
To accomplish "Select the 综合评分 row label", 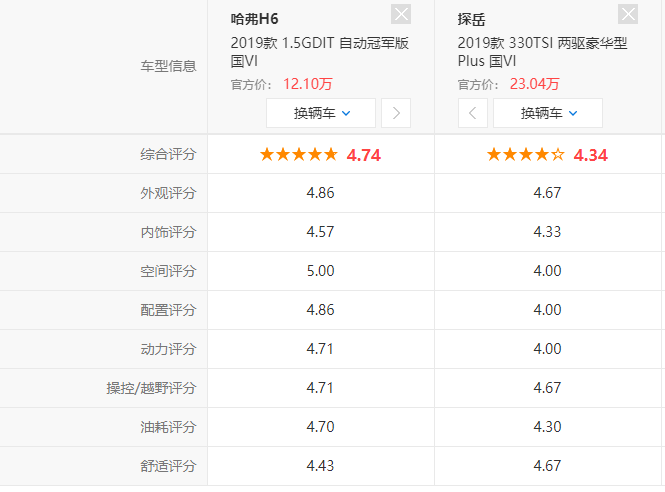I will pos(168,155).
